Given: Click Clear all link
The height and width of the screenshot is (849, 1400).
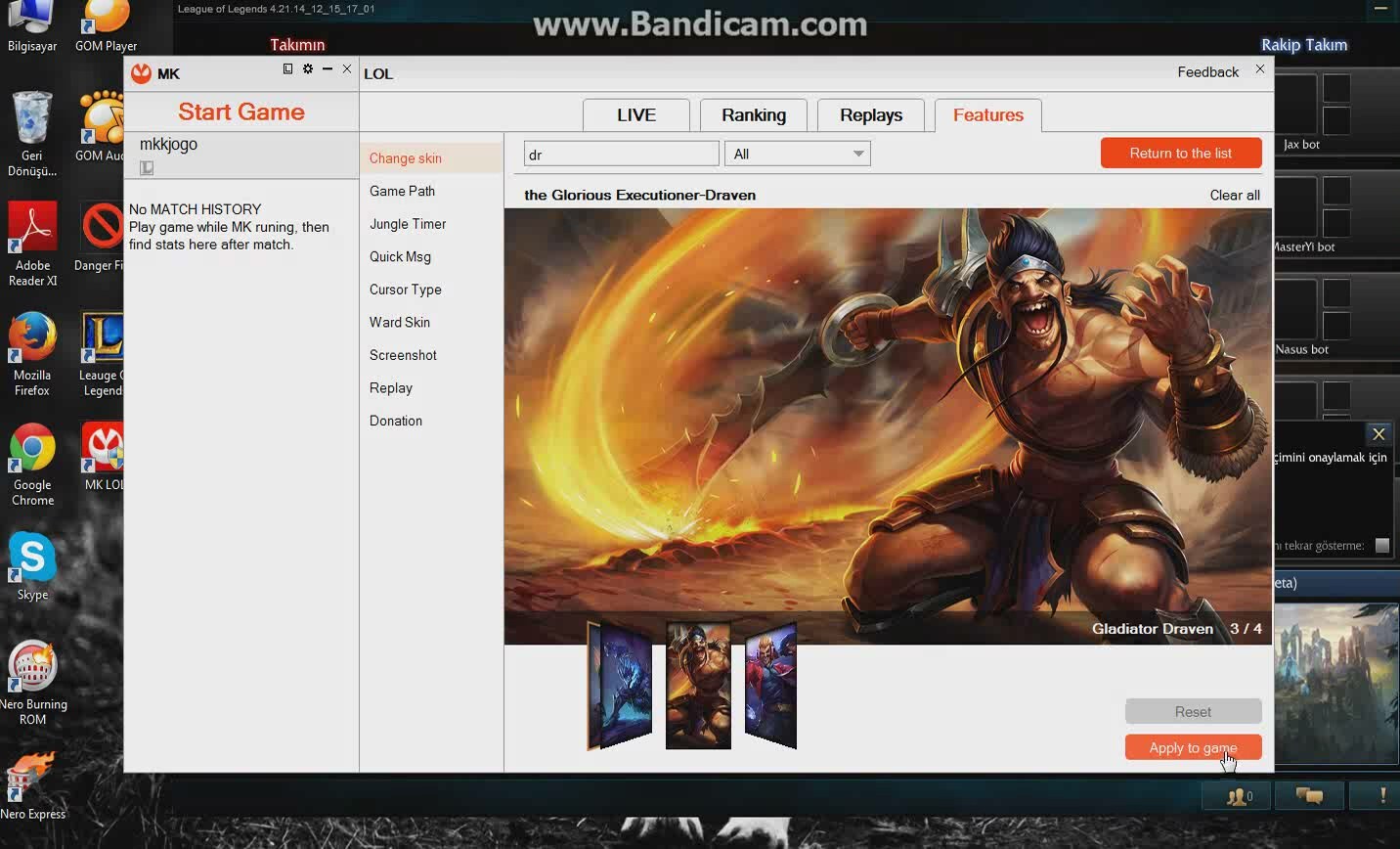Looking at the screenshot, I should coord(1235,195).
